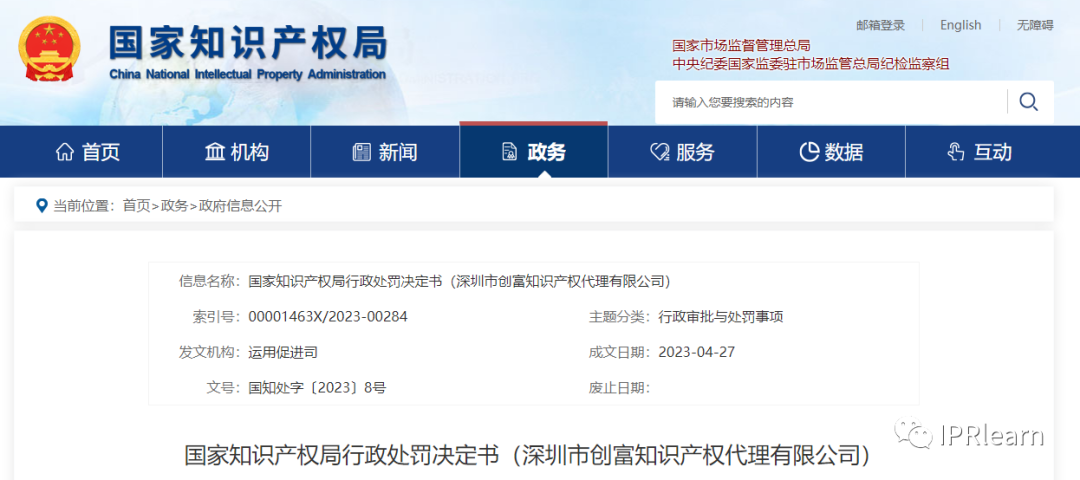Click the 国家知识产权局 site title
This screenshot has height=480, width=1080.
[x=248, y=45]
